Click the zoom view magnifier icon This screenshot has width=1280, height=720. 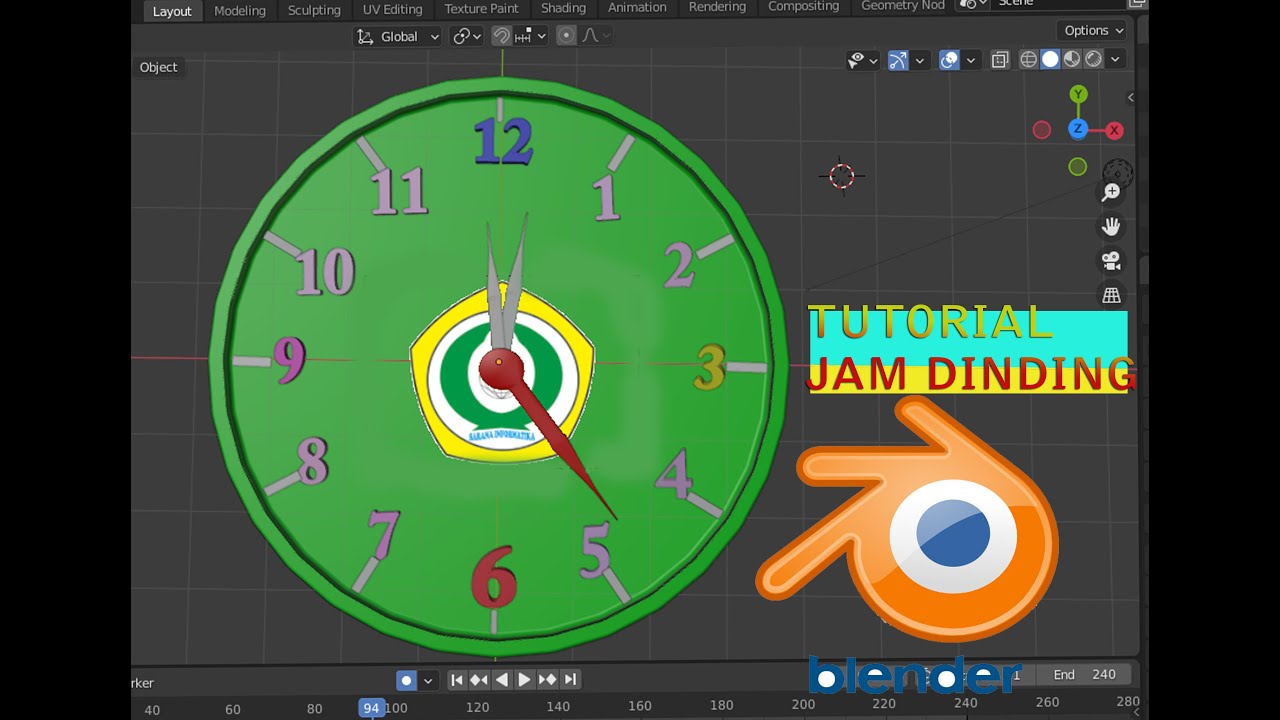click(1111, 192)
